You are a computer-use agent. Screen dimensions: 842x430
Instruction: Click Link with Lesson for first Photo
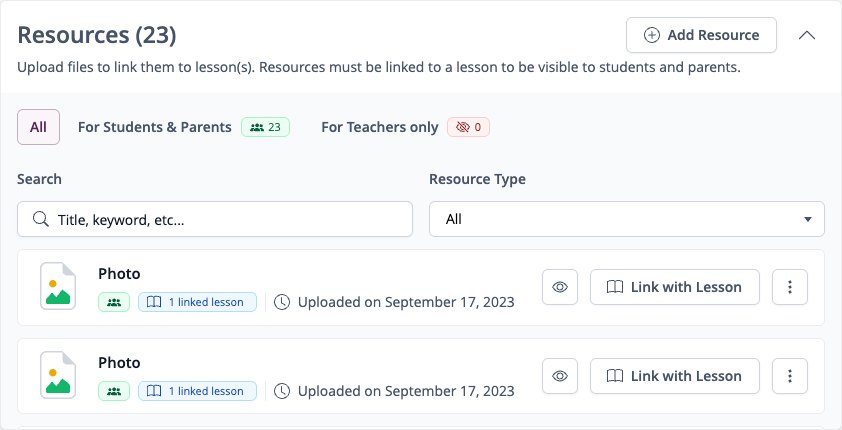(x=675, y=287)
